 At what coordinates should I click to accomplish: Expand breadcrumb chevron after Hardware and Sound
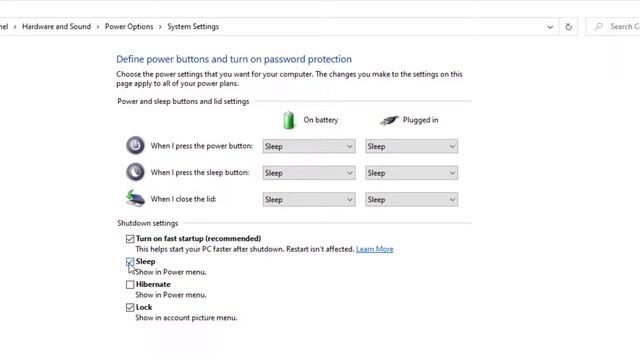click(98, 27)
